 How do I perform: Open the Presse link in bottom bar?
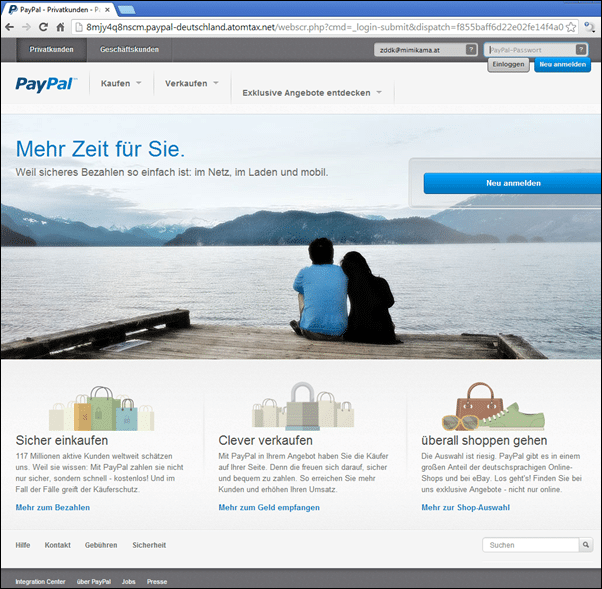click(x=157, y=581)
